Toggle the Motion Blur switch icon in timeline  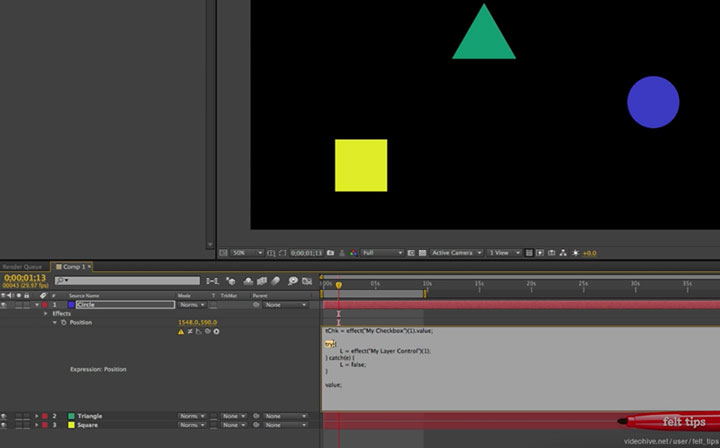[276, 281]
